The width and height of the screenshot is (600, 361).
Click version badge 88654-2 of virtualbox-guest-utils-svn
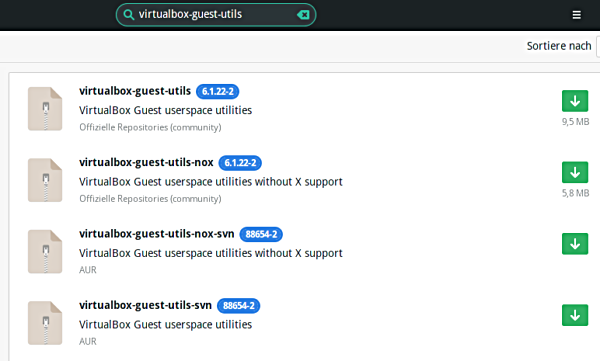[x=238, y=305]
